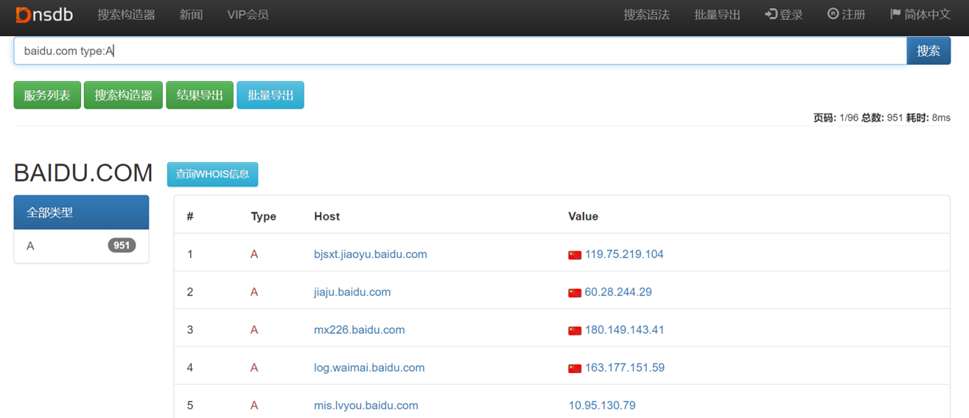Click IP value 180.149.143.41
The image size is (969, 418).
click(624, 330)
